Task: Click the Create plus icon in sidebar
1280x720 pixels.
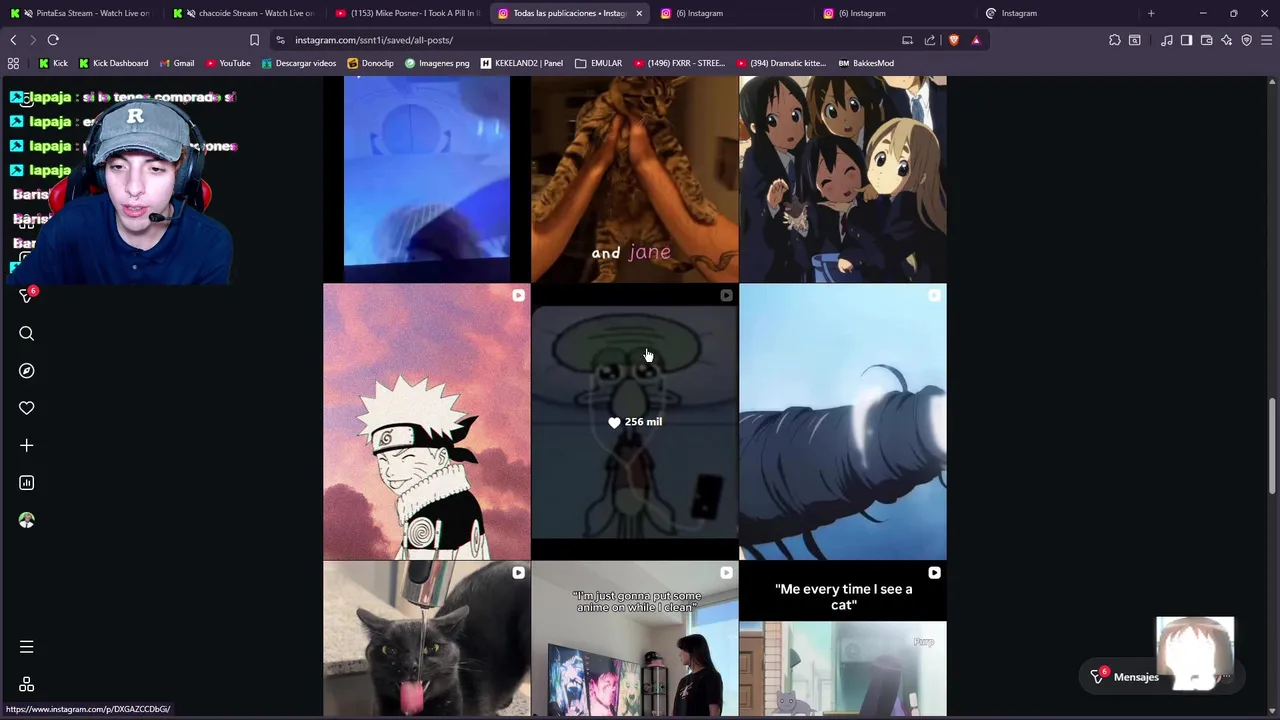Action: tap(27, 445)
